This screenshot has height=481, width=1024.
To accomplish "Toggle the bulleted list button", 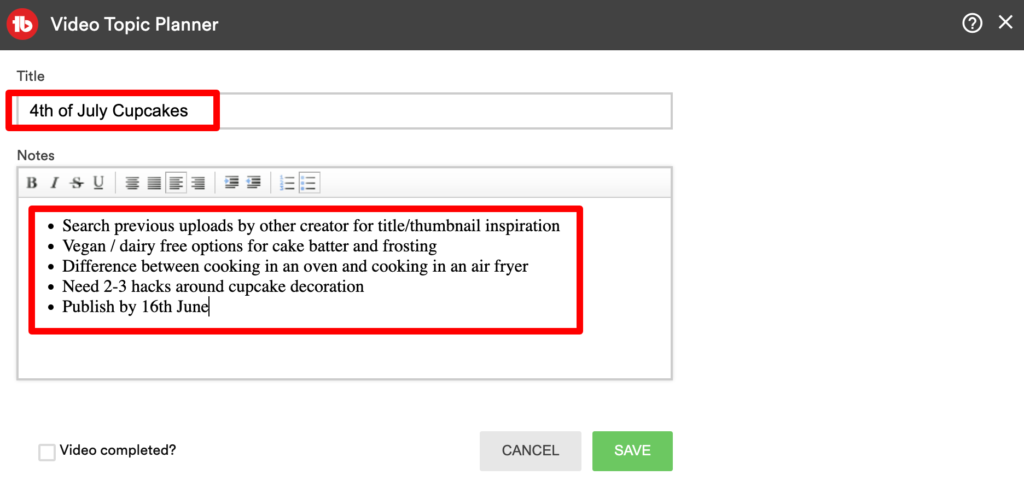I will (309, 183).
